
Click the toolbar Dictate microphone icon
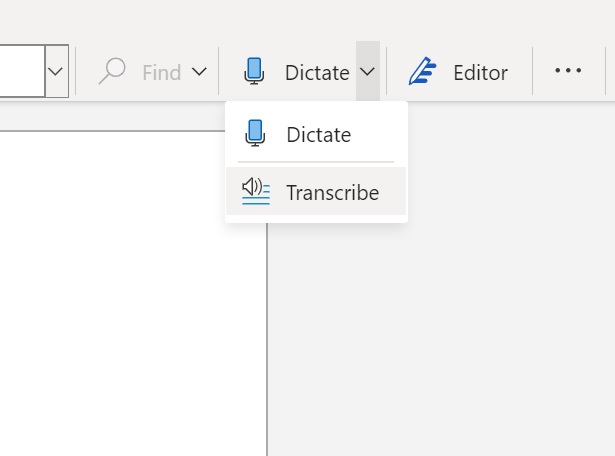coord(254,71)
